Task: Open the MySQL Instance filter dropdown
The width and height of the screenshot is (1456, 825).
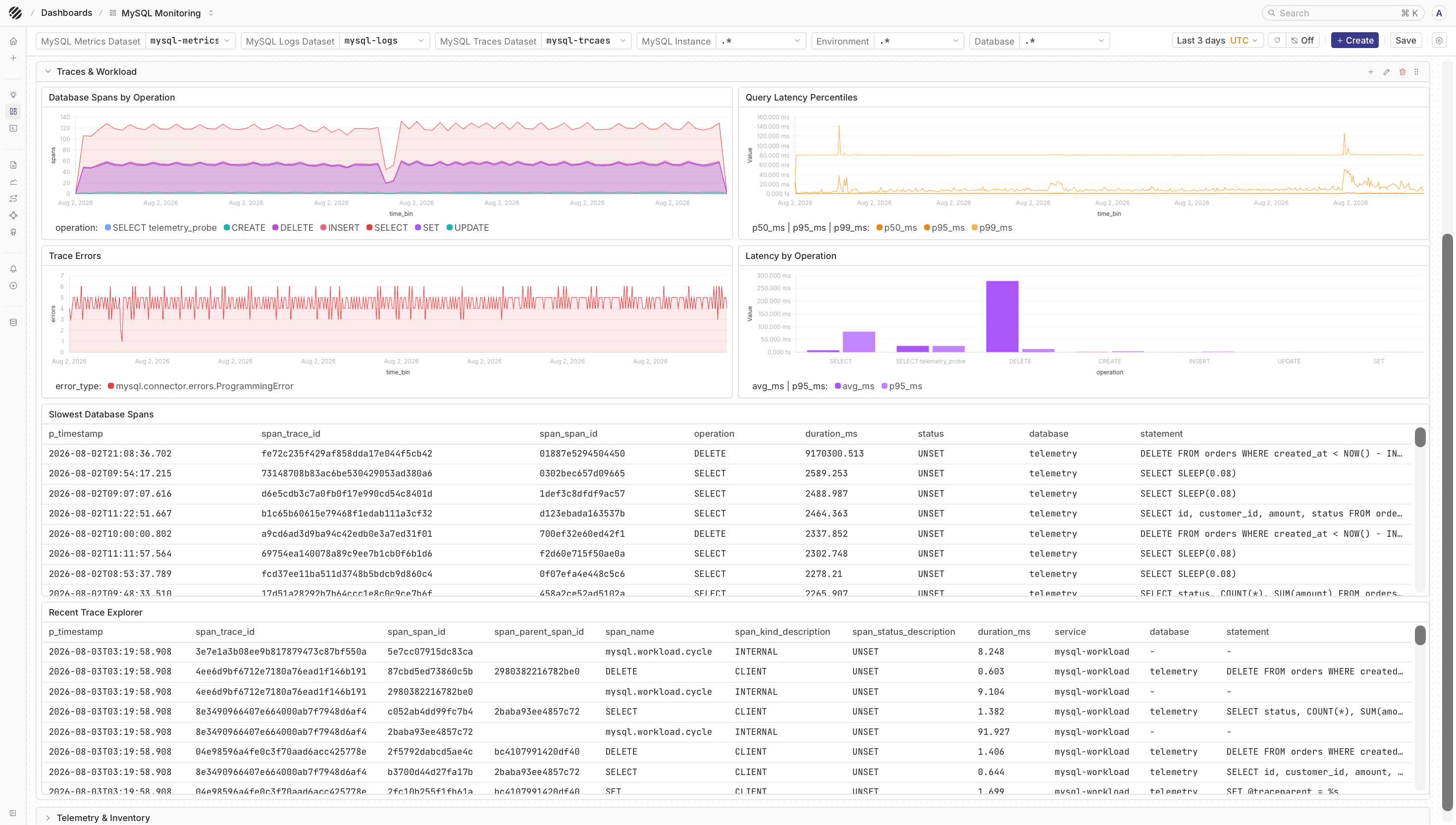Action: coord(760,41)
